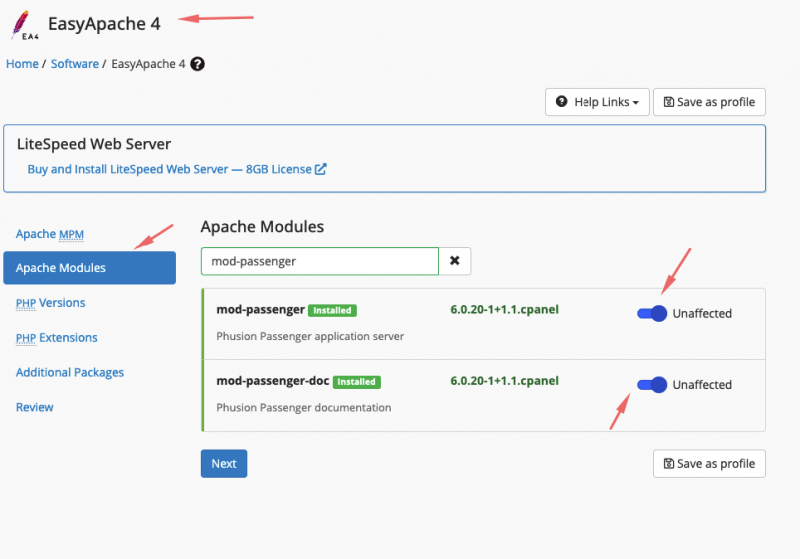
Task: Click the bottom Save as profile button
Action: [709, 464]
